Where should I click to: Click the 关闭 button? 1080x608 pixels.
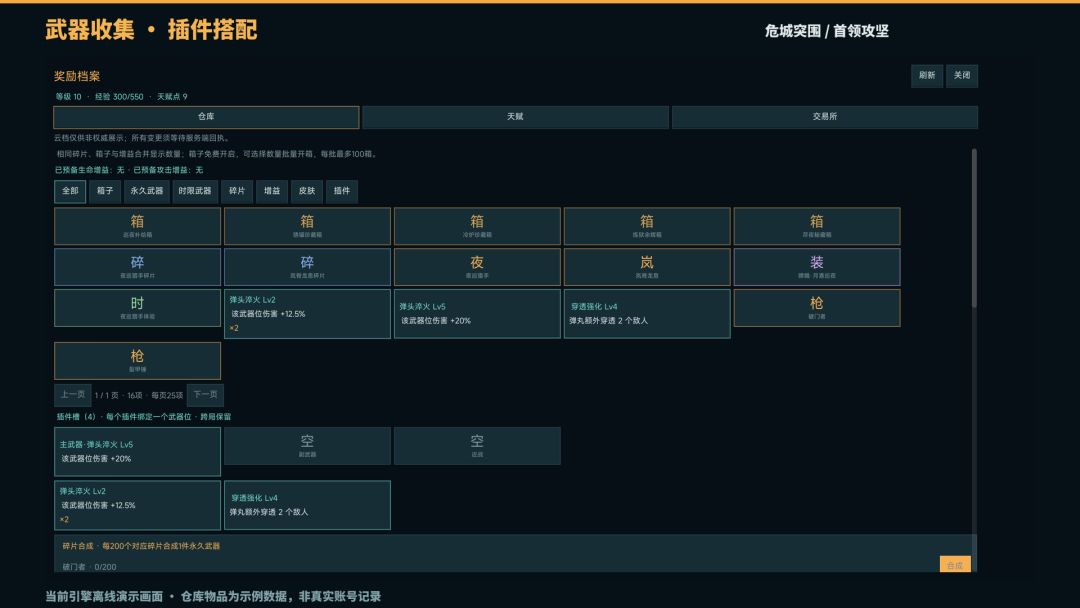click(x=962, y=76)
